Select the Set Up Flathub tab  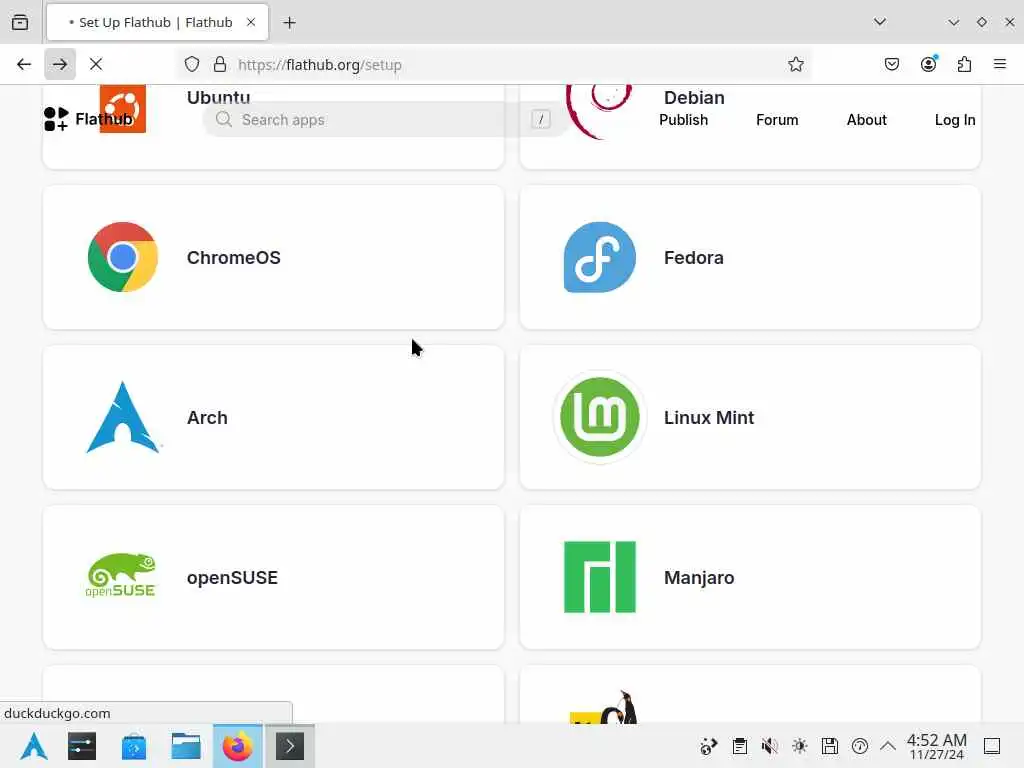(157, 22)
